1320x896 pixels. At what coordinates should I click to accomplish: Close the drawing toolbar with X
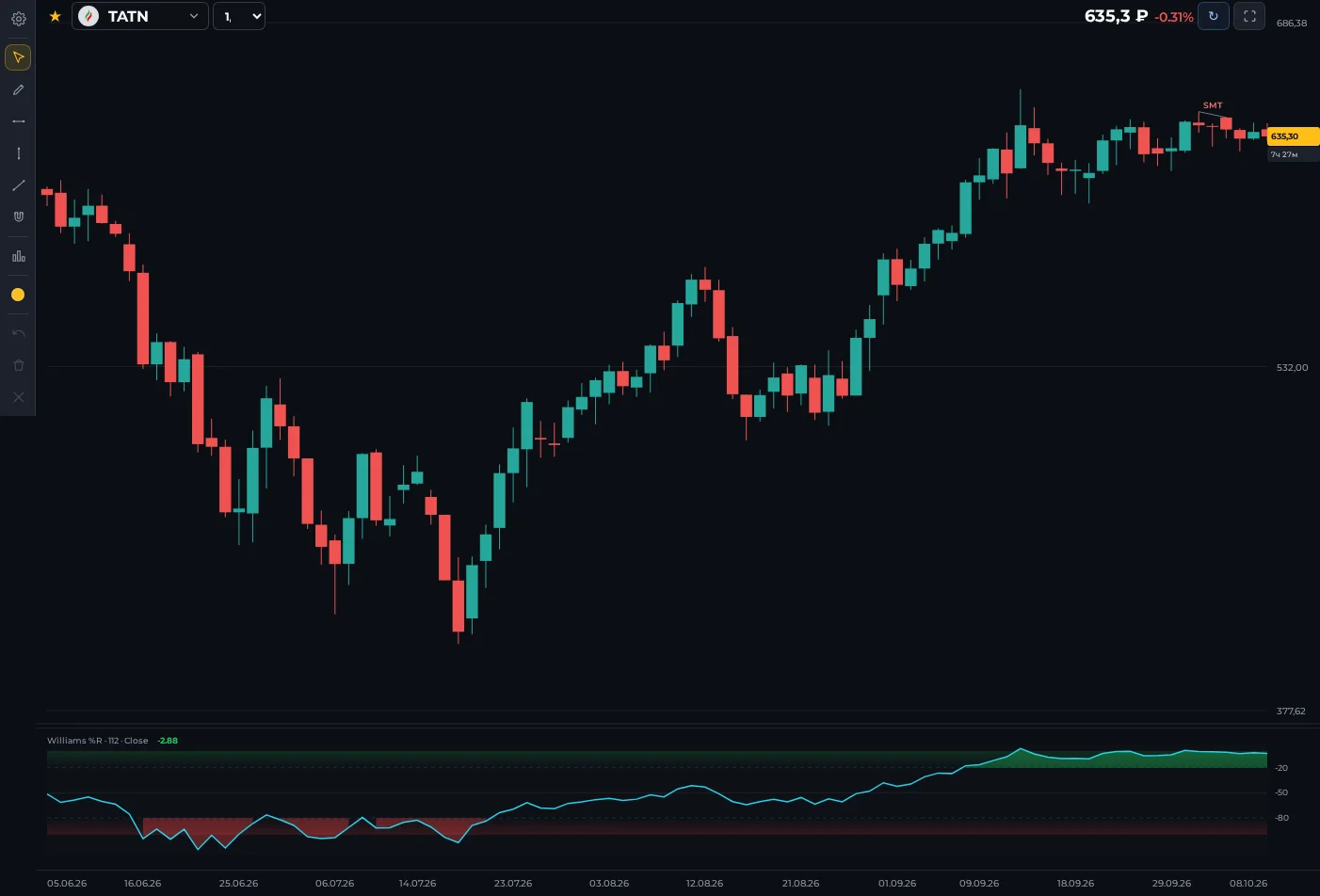pos(18,397)
